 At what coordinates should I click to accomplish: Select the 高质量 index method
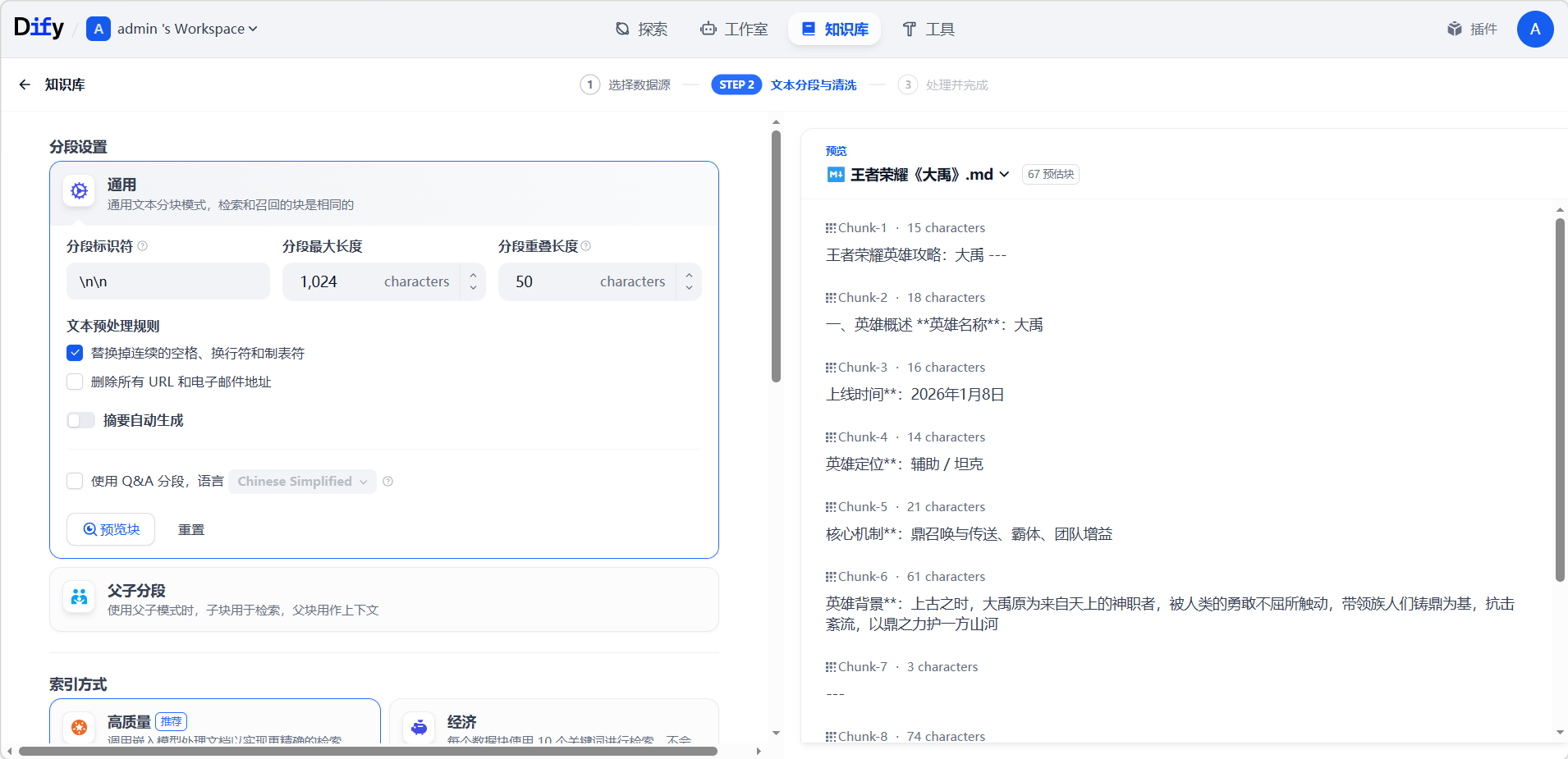click(215, 722)
